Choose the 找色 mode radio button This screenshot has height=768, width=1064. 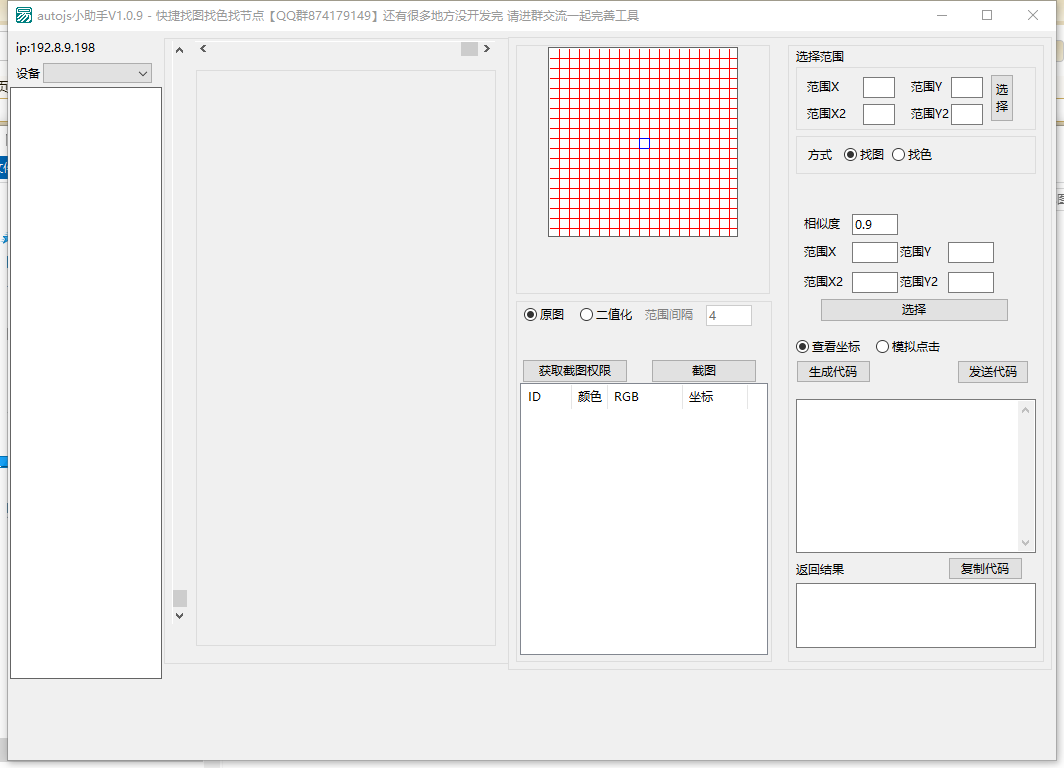(x=898, y=155)
